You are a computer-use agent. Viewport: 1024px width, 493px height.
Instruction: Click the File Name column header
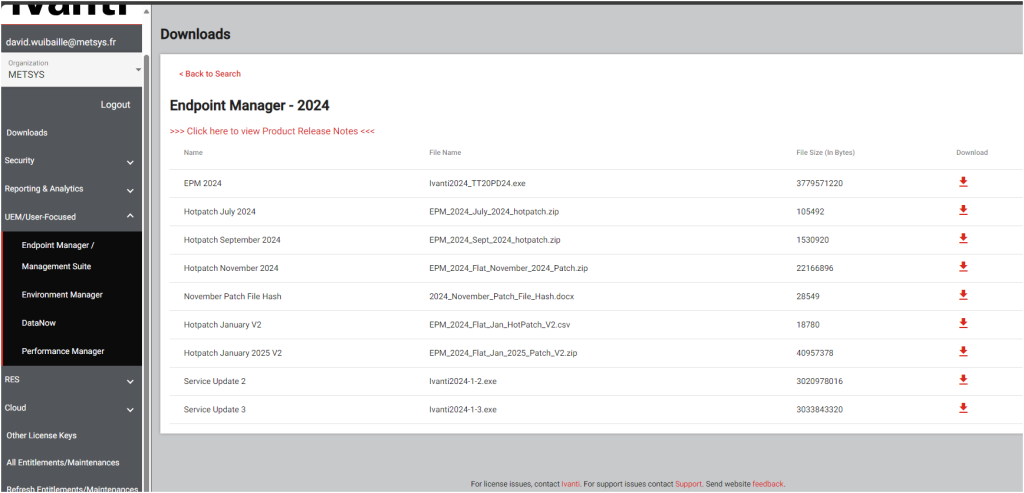445,153
